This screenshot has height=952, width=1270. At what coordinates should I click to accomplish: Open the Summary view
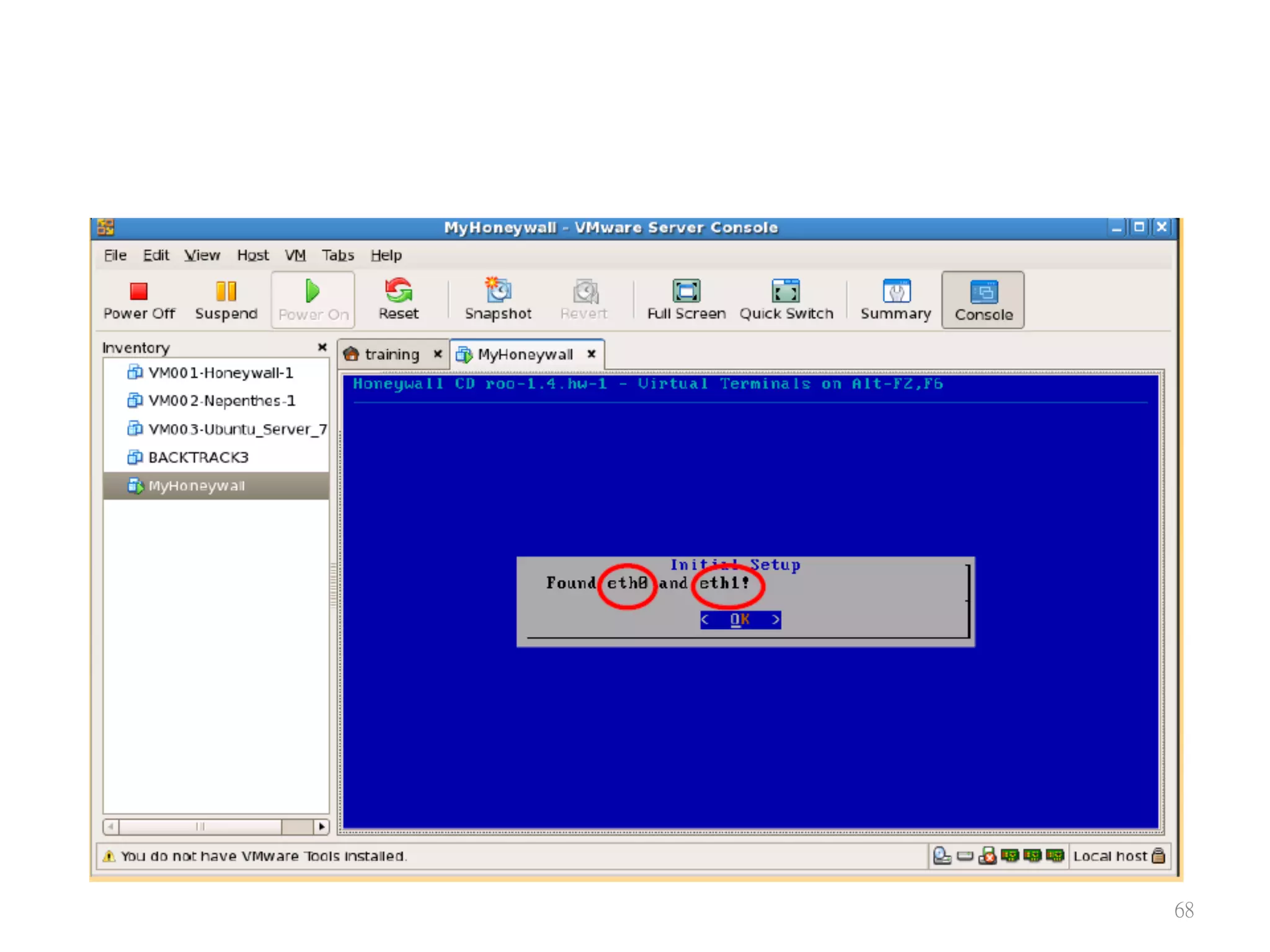point(895,291)
